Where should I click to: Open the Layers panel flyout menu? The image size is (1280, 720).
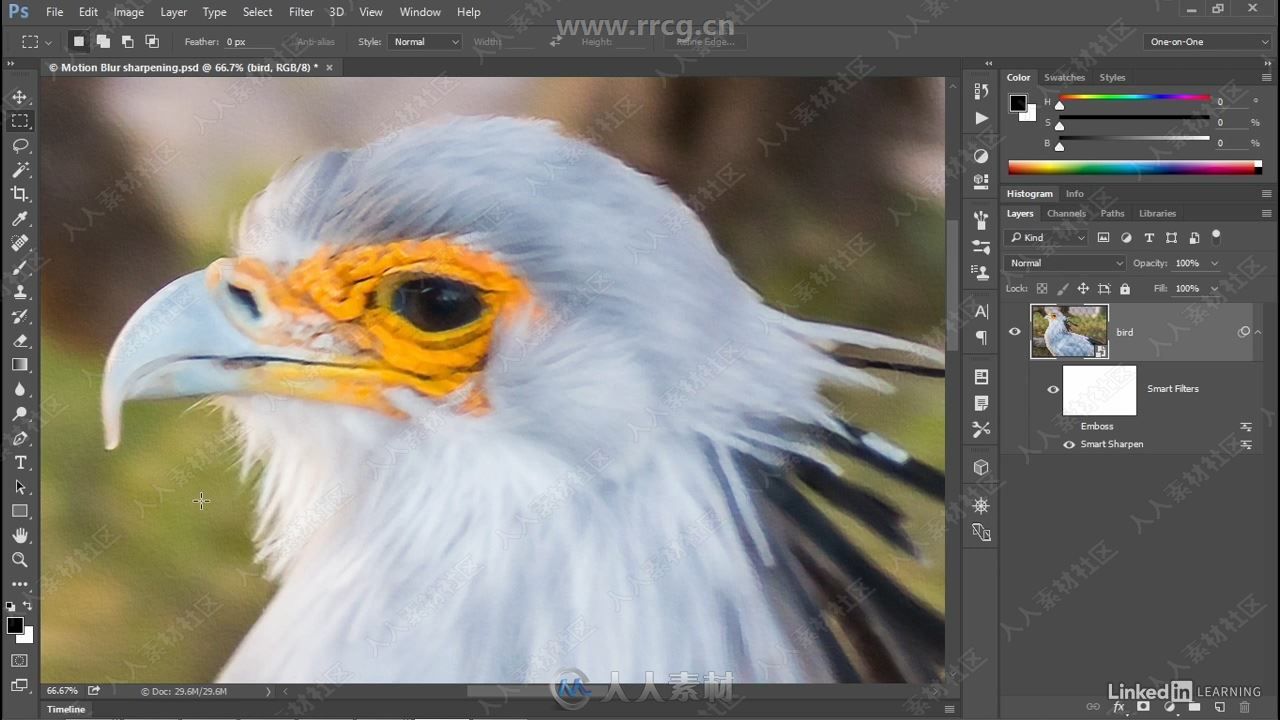(x=1266, y=214)
